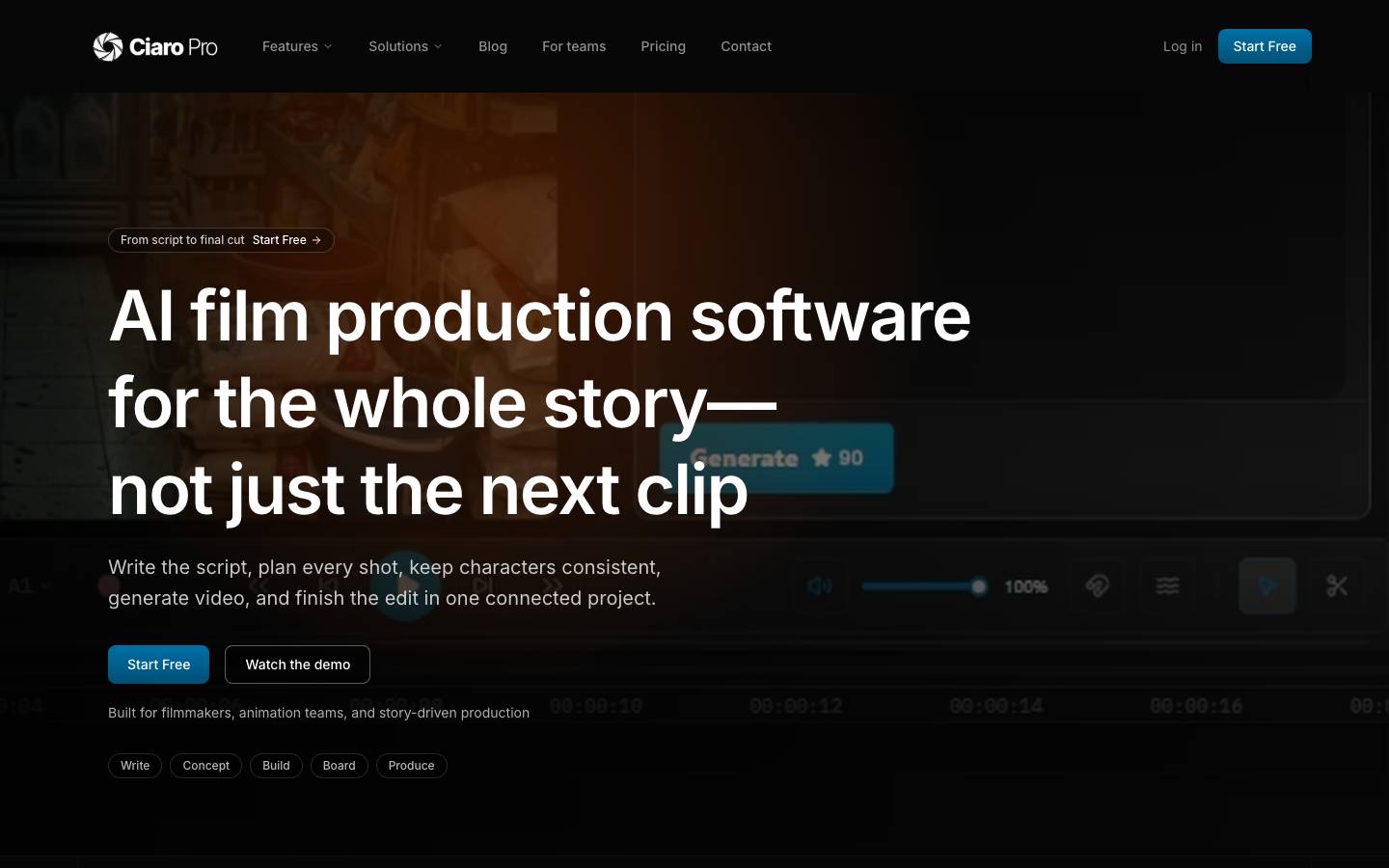1389x868 pixels.
Task: Click the Built for filmmakers, animation teams text
Action: [318, 713]
